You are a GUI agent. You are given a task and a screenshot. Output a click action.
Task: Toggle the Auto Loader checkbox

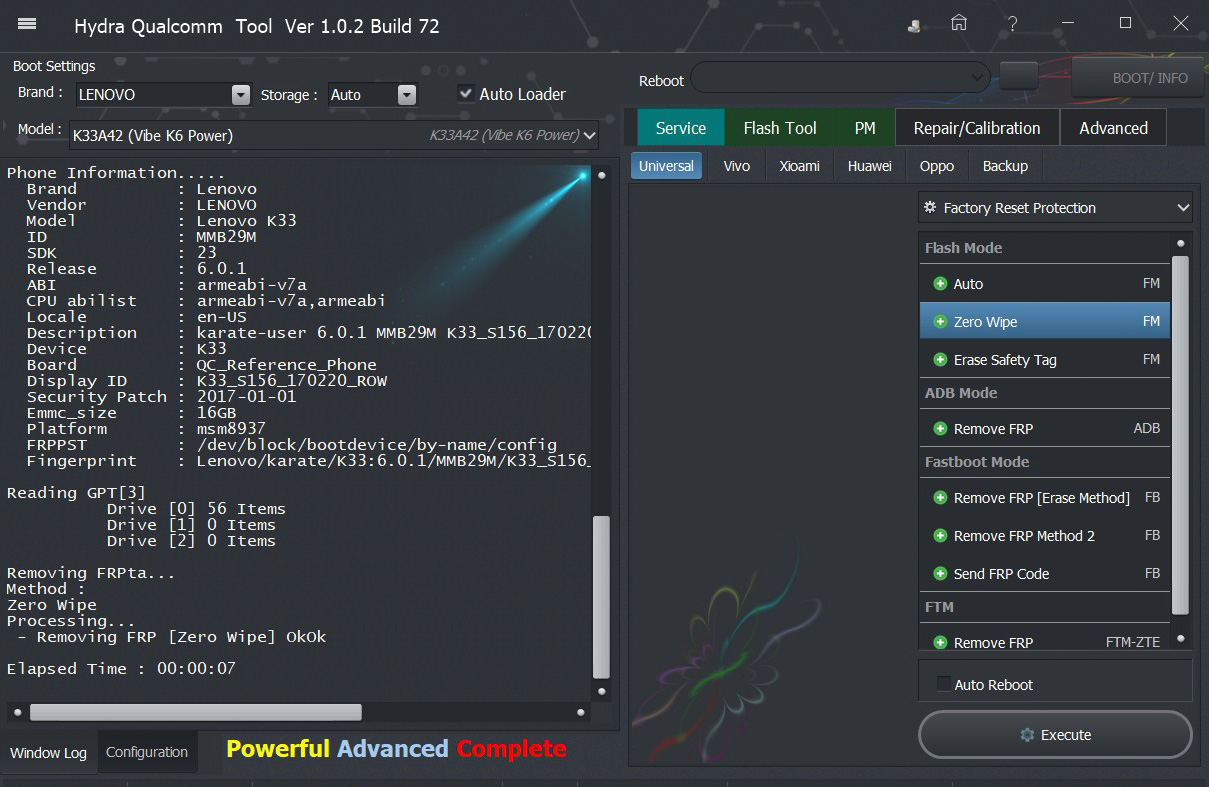click(465, 94)
